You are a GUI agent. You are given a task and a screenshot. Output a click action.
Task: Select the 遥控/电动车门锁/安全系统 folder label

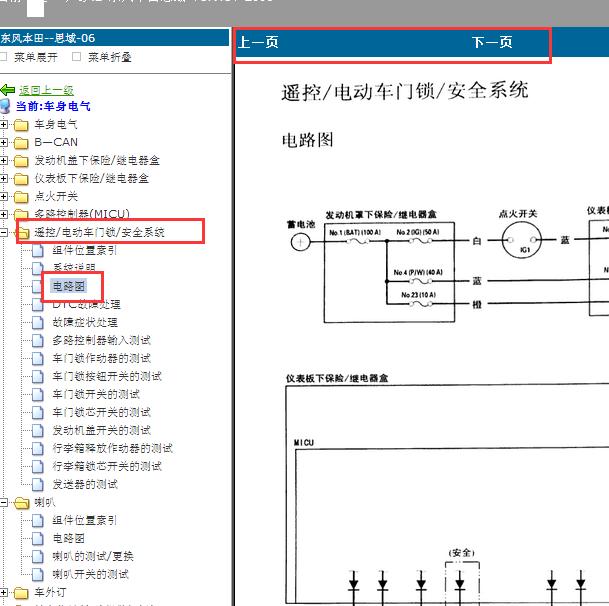(99, 232)
